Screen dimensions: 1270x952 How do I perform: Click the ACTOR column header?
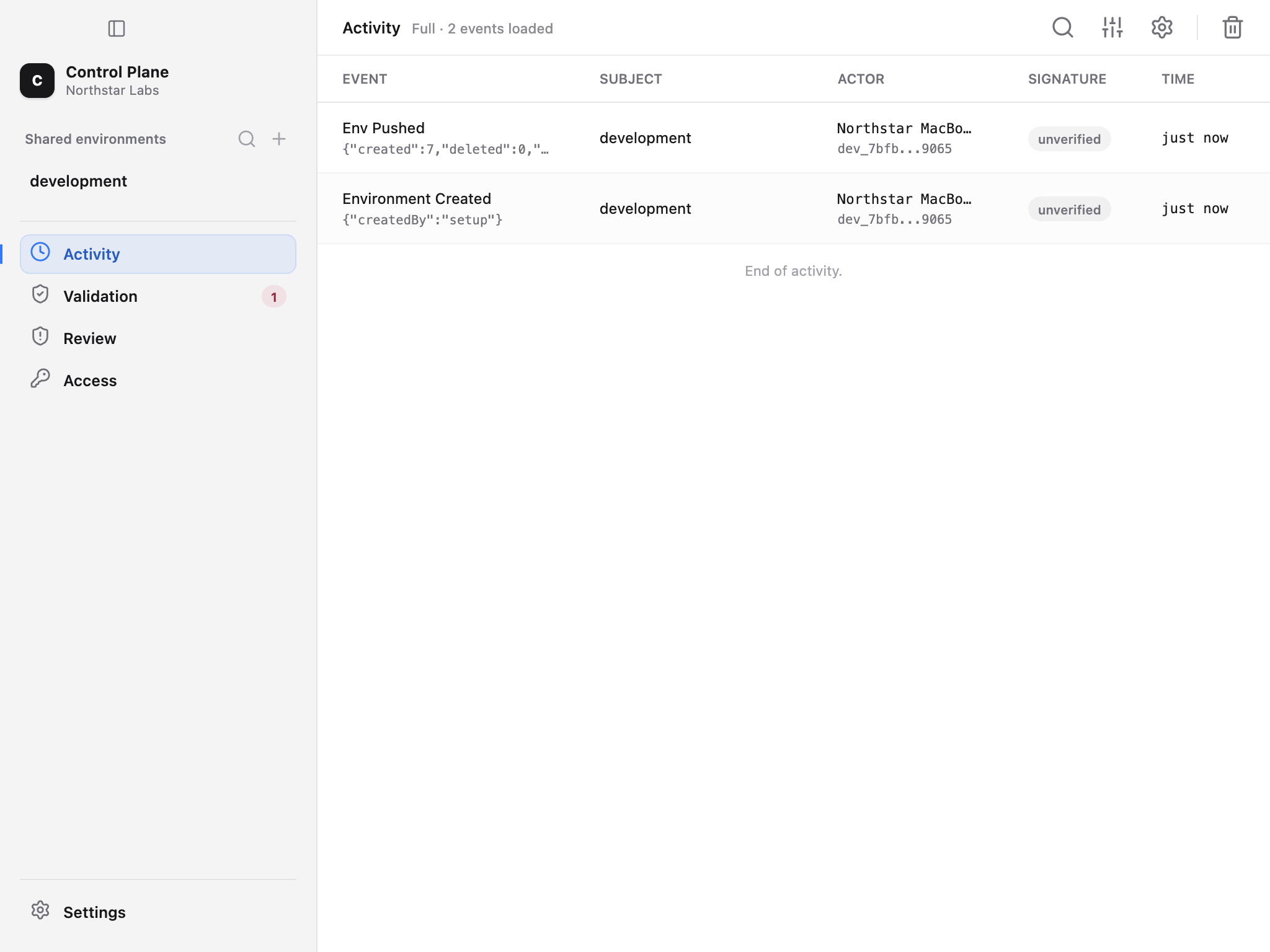861,79
